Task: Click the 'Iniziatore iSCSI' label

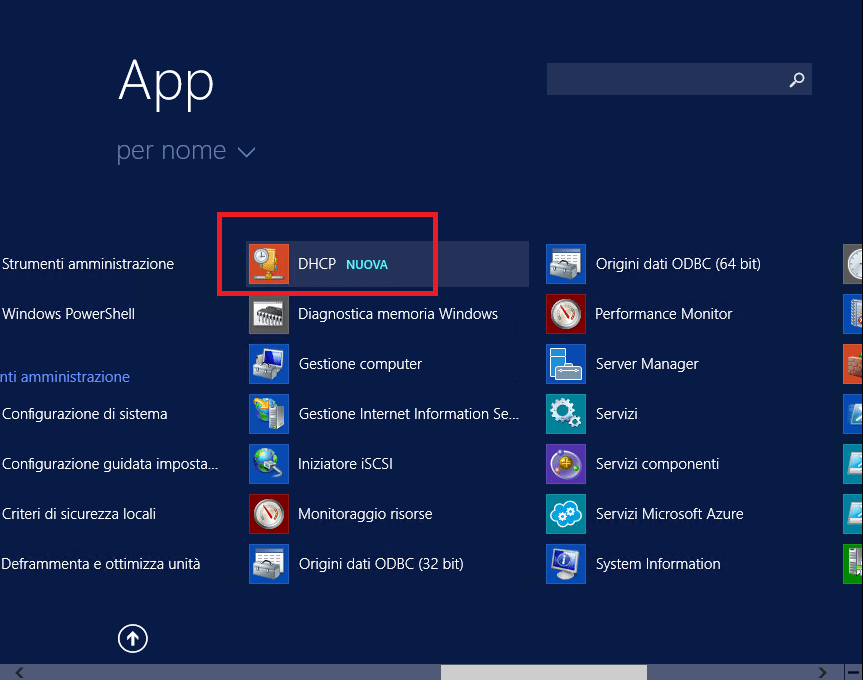Action: click(346, 464)
